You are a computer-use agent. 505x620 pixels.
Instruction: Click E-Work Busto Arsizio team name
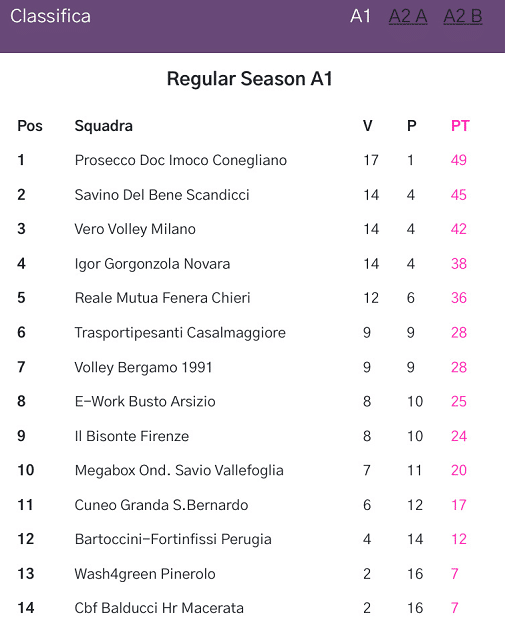(145, 401)
